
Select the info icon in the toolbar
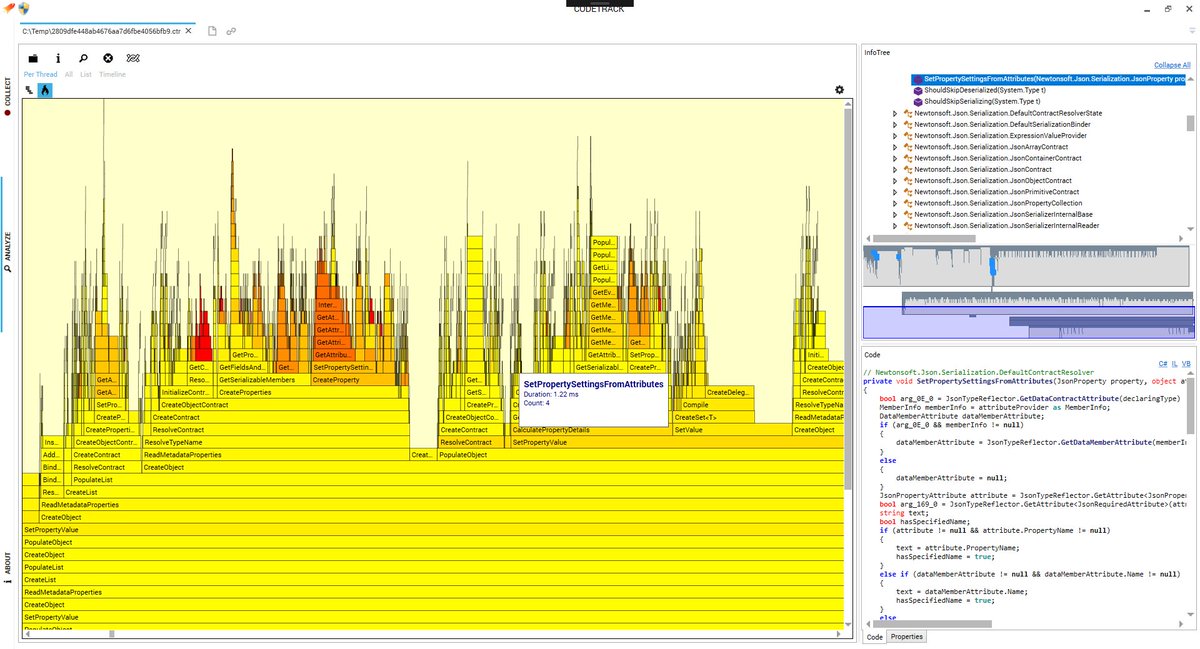tap(58, 57)
